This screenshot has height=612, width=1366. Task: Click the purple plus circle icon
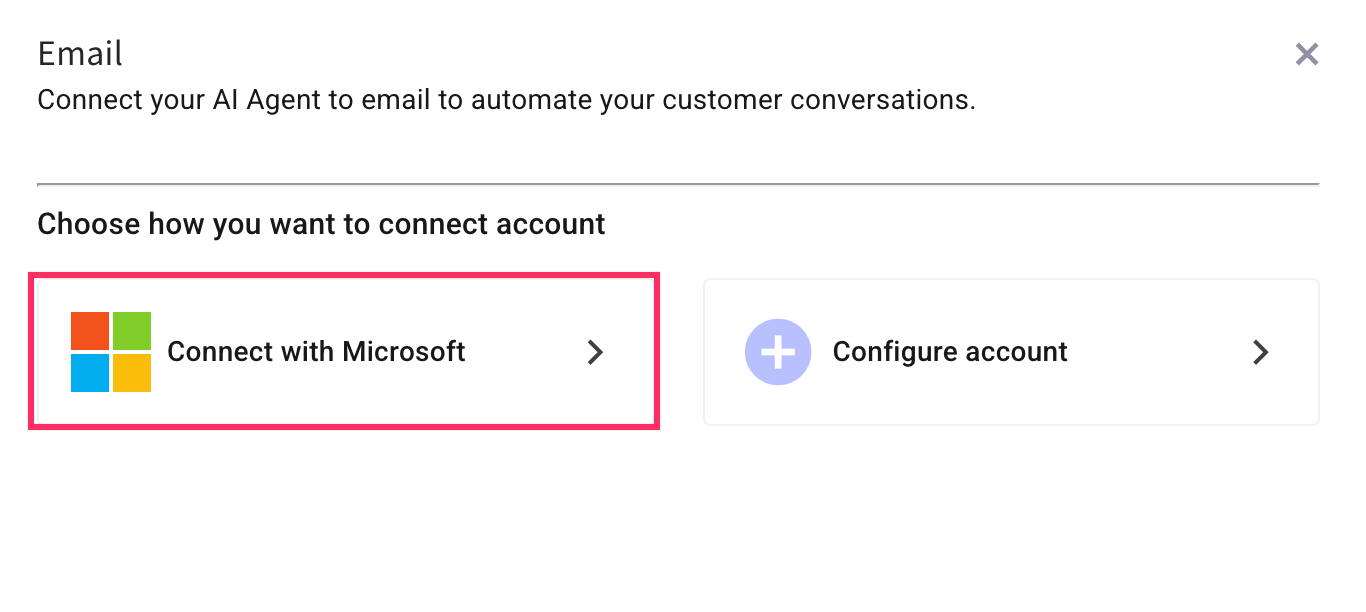778,352
